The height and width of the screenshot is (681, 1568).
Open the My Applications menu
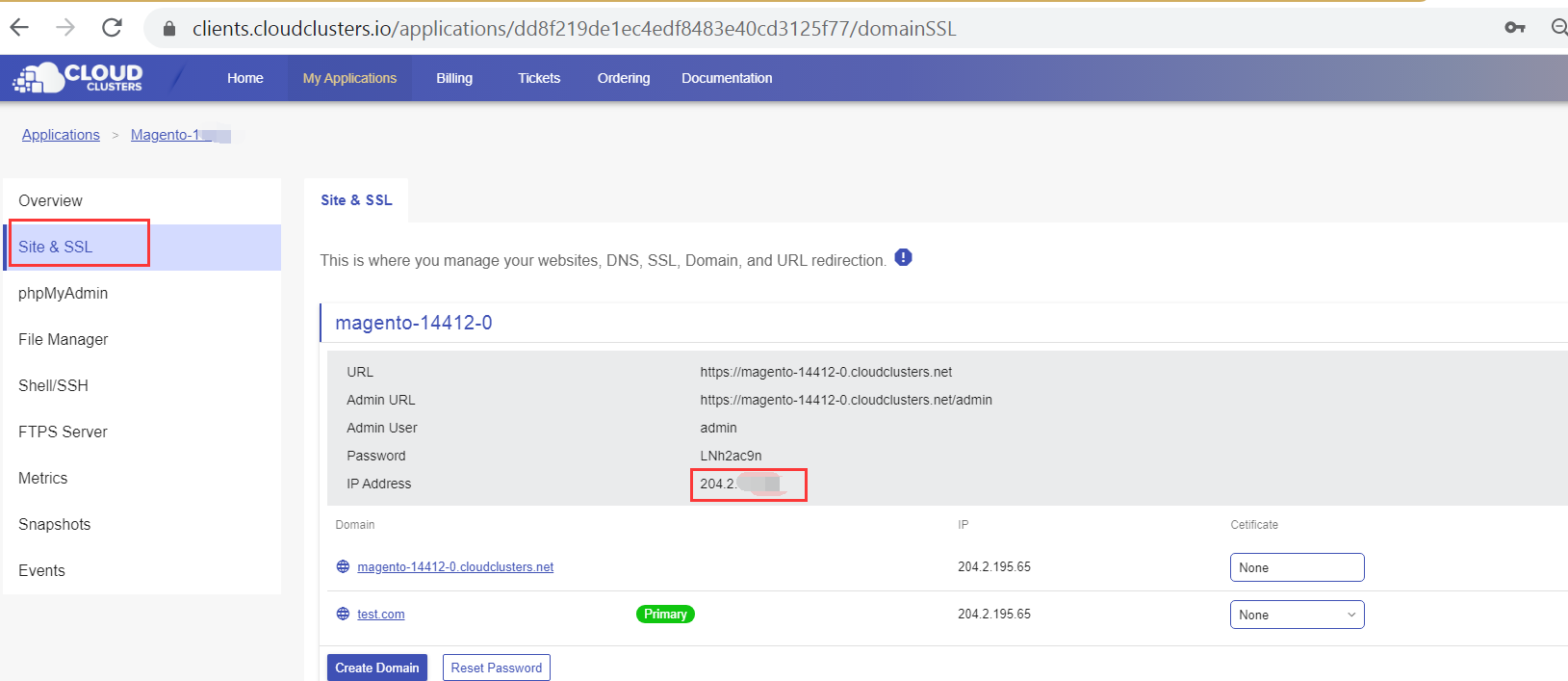tap(349, 78)
